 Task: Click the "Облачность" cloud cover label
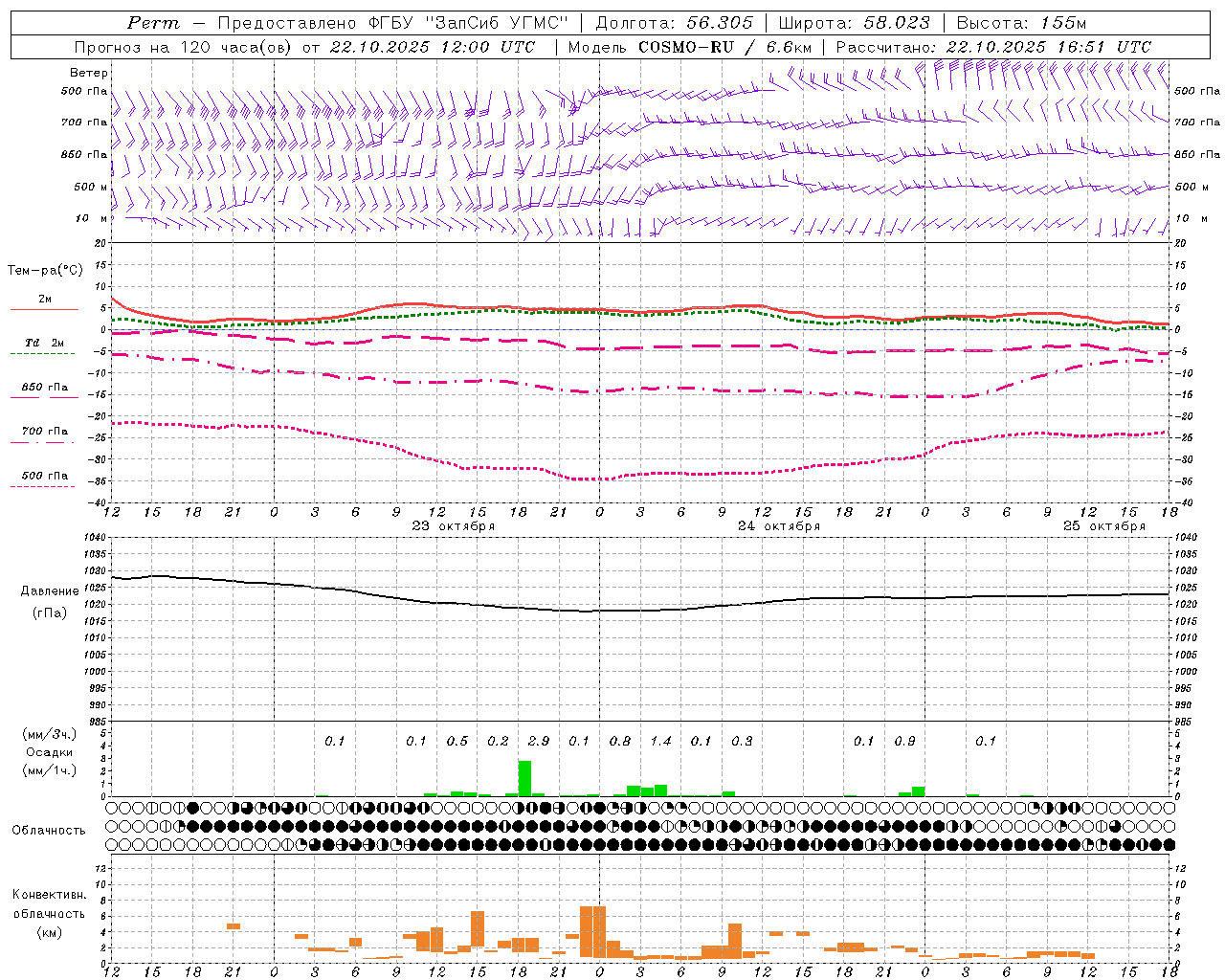pyautogui.click(x=49, y=831)
